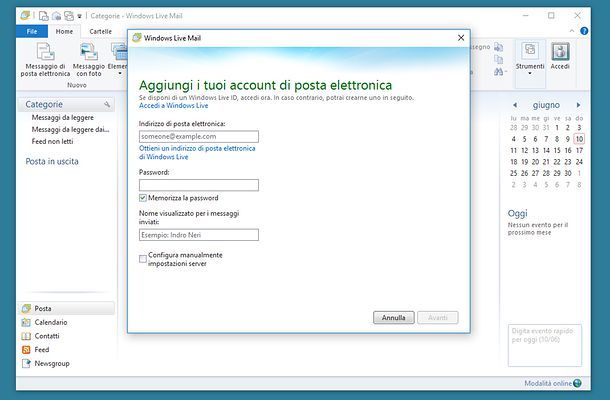610x400 pixels.
Task: Click the Accedi icon in ribbon
Action: pos(560,51)
